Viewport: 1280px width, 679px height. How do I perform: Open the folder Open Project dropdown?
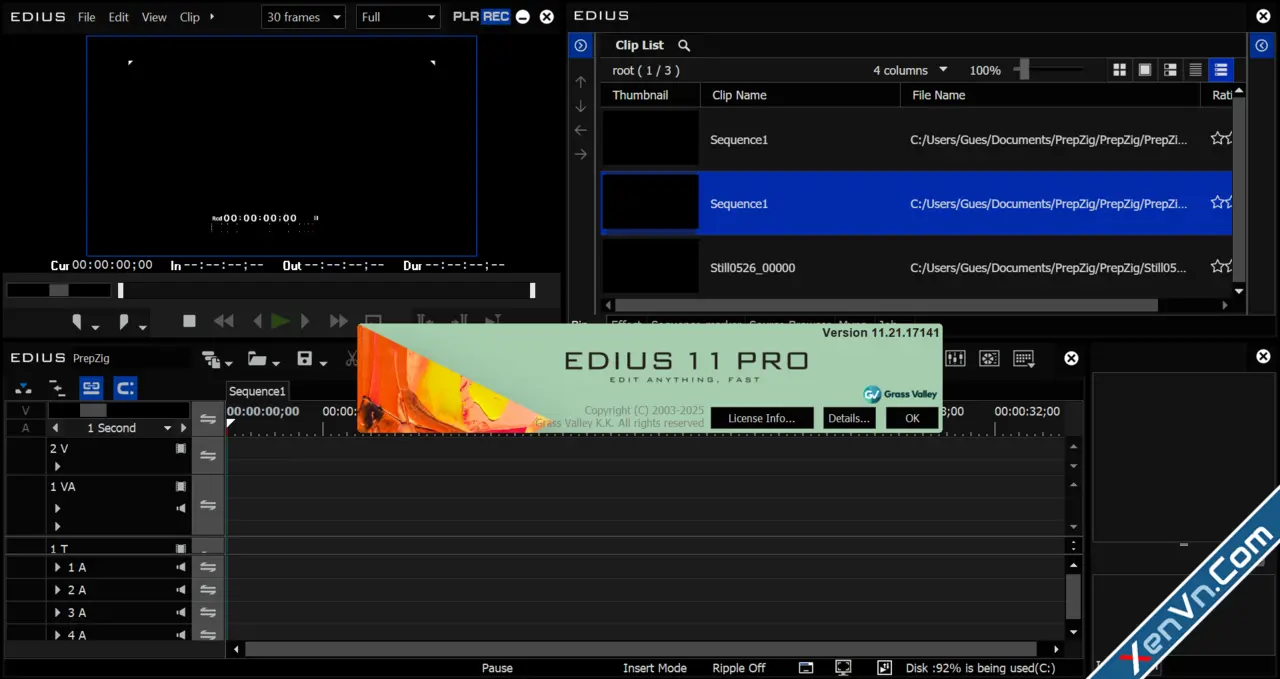[275, 362]
